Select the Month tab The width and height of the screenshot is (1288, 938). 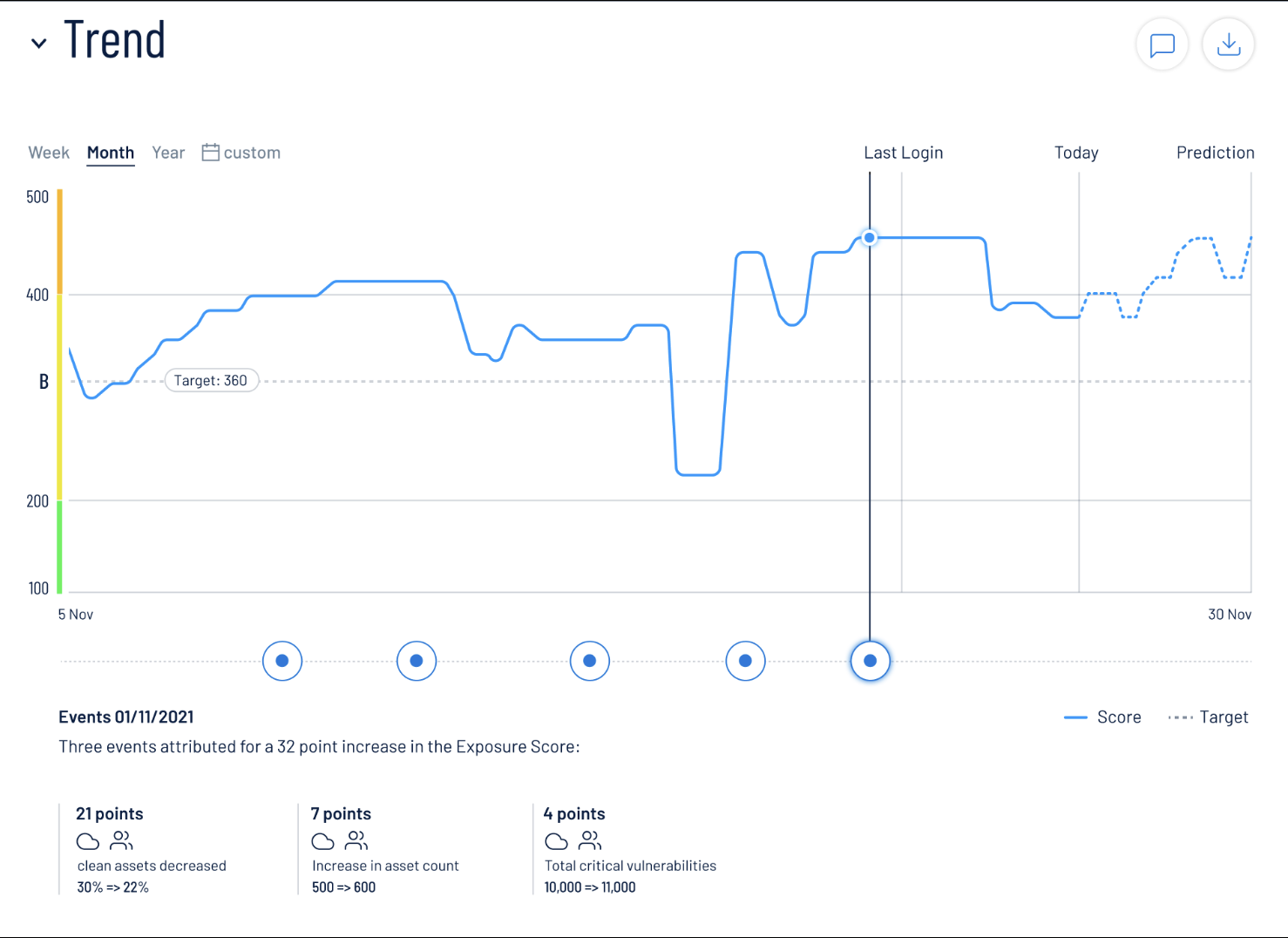coord(111,153)
